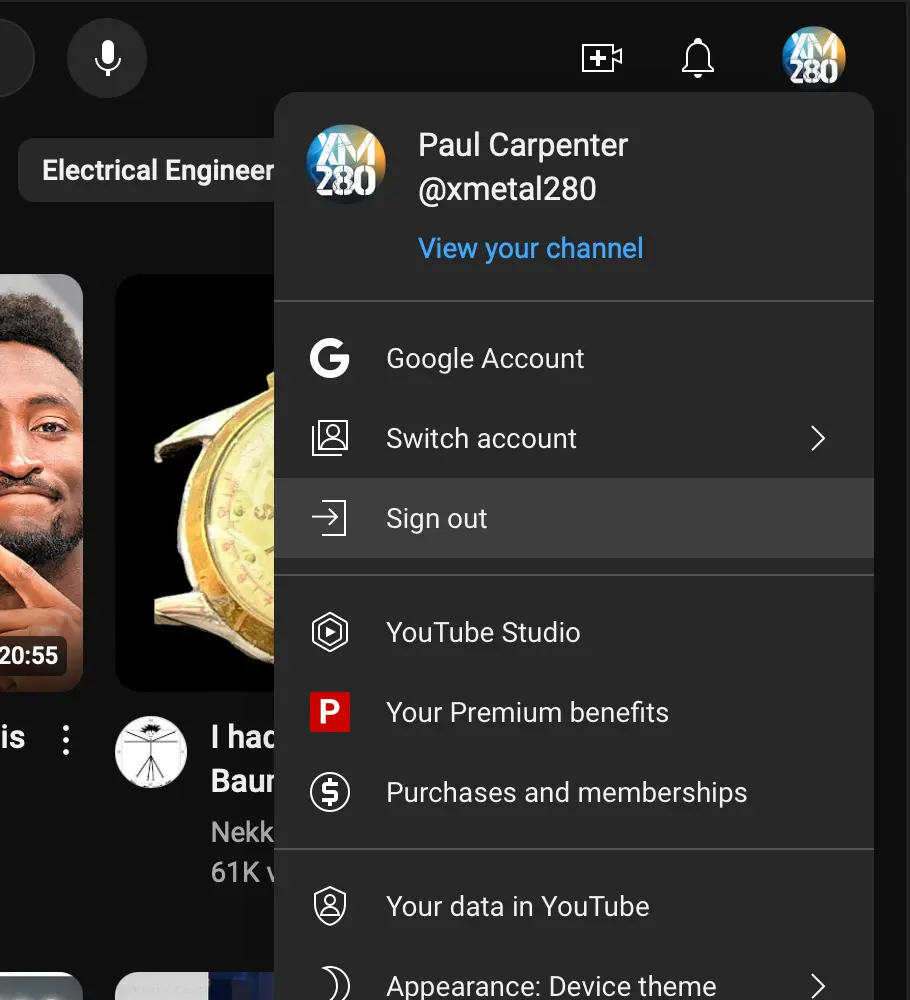Screen dimensions: 910x1000
Task: Click the View your channel link
Action: [x=530, y=248]
